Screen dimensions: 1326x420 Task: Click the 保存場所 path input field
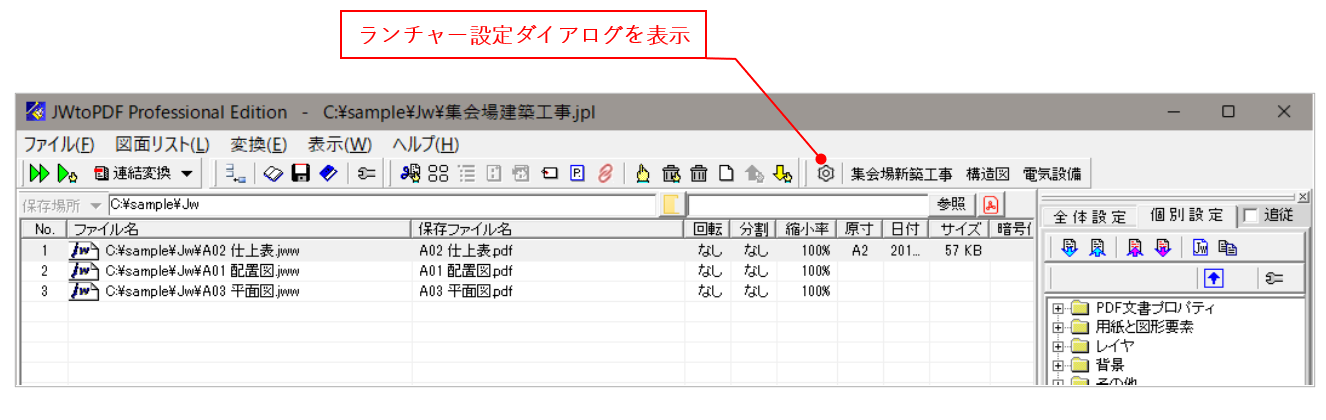380,204
